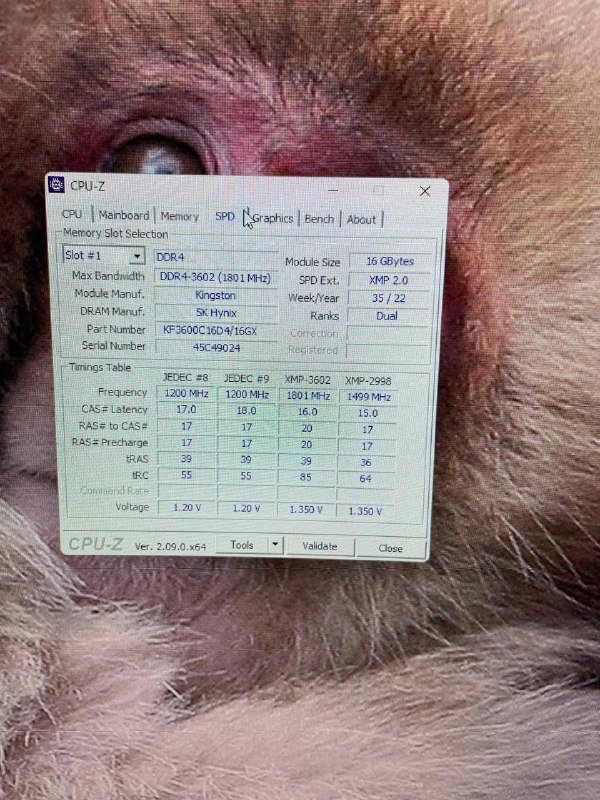
Task: Click the Validate button
Action: 320,547
